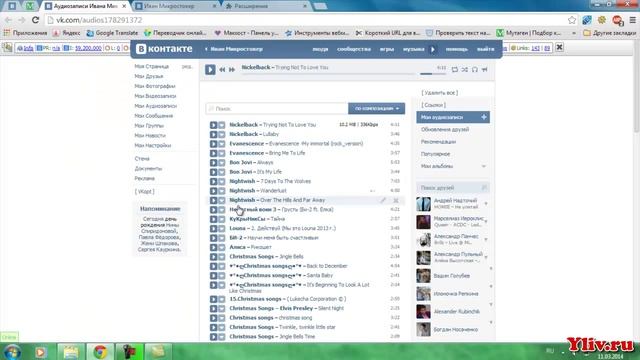Screen dimensions: 640x360
Task: Switch to the Иван Микростовер browser tab
Action: (176, 6)
